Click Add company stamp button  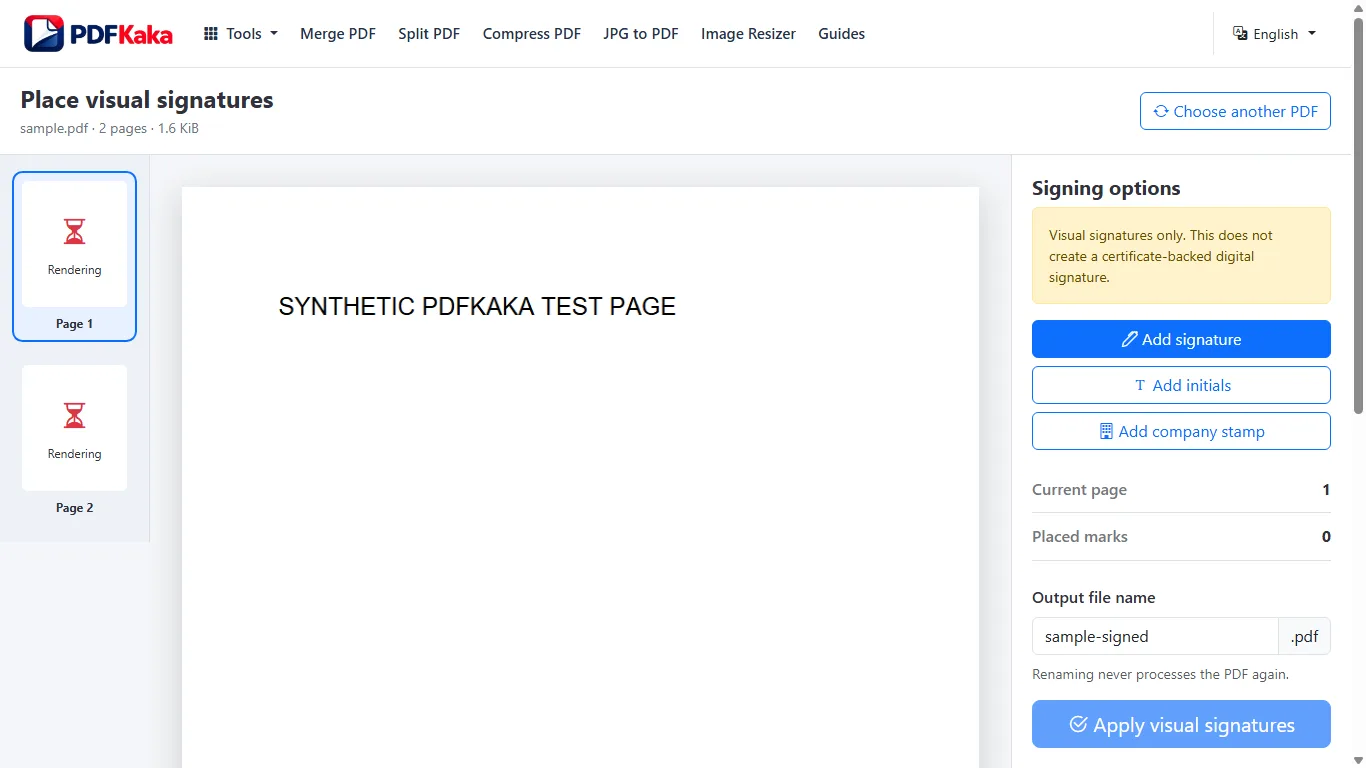tap(1181, 431)
